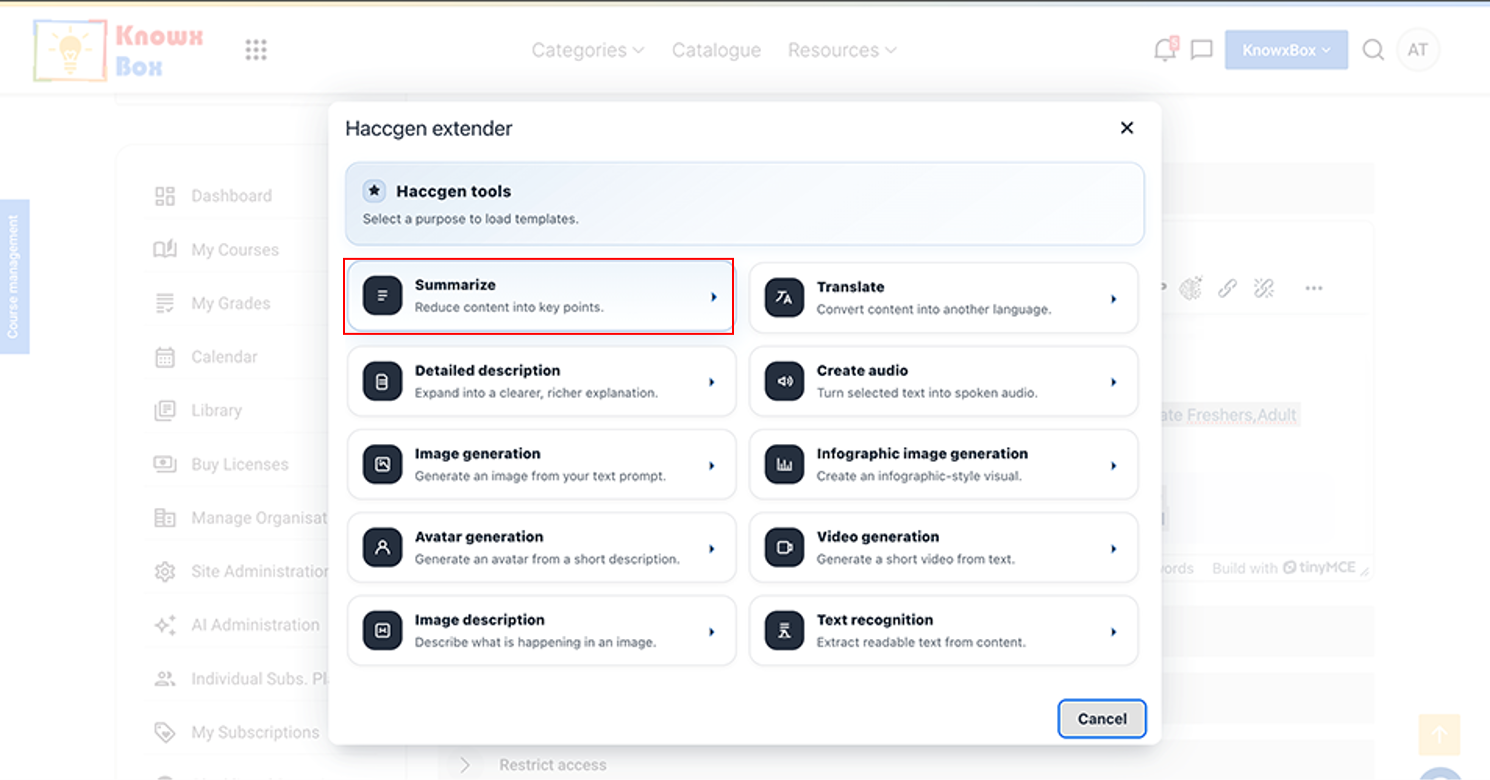Viewport: 1490px width, 780px height.
Task: Open the KnowxBox dropdown
Action: tap(1286, 50)
